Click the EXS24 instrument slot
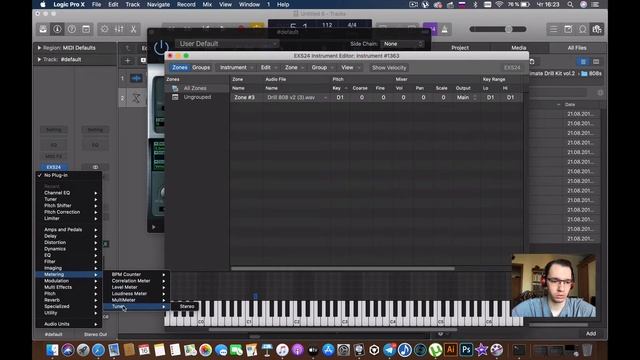The image size is (640, 360). point(53,167)
